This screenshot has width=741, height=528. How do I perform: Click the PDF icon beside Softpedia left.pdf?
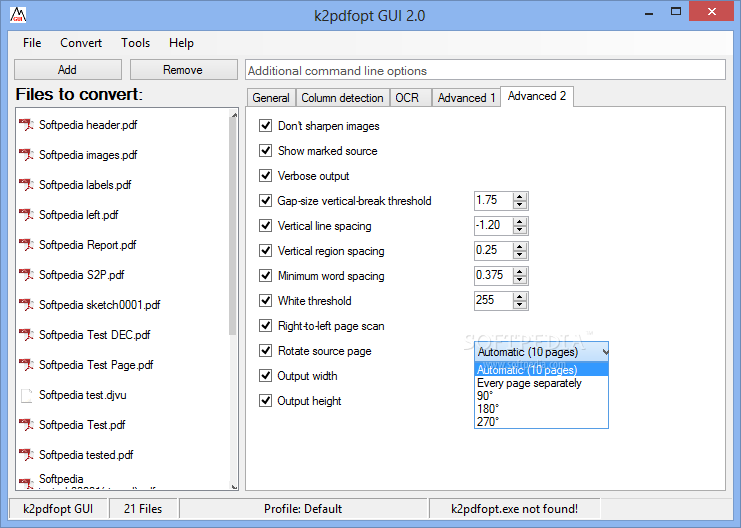click(26, 215)
